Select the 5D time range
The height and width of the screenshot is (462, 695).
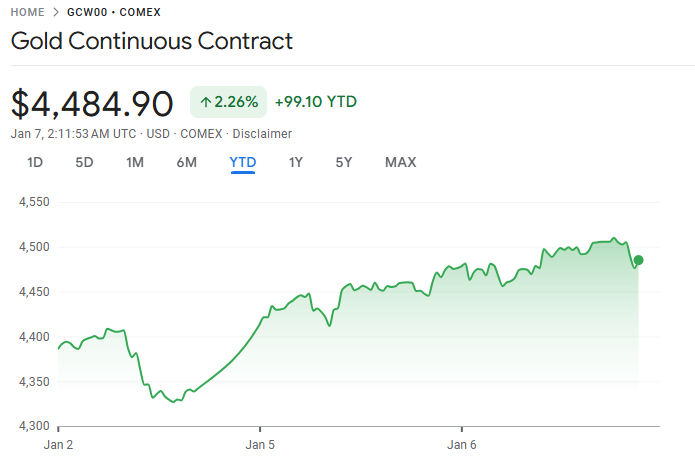tap(84, 162)
